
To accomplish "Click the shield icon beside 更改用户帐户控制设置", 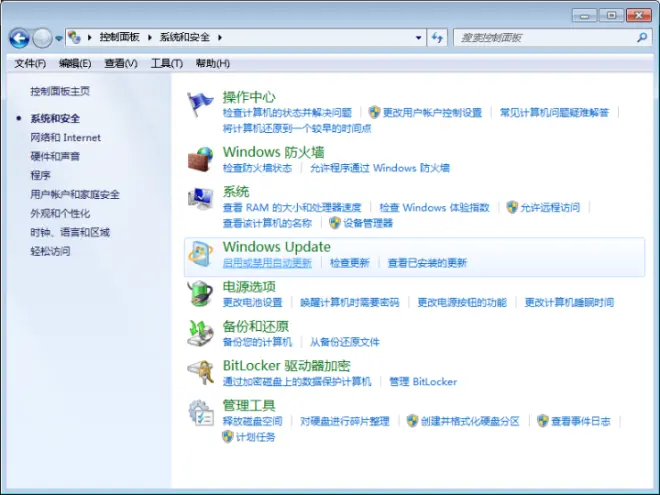I will [x=374, y=112].
